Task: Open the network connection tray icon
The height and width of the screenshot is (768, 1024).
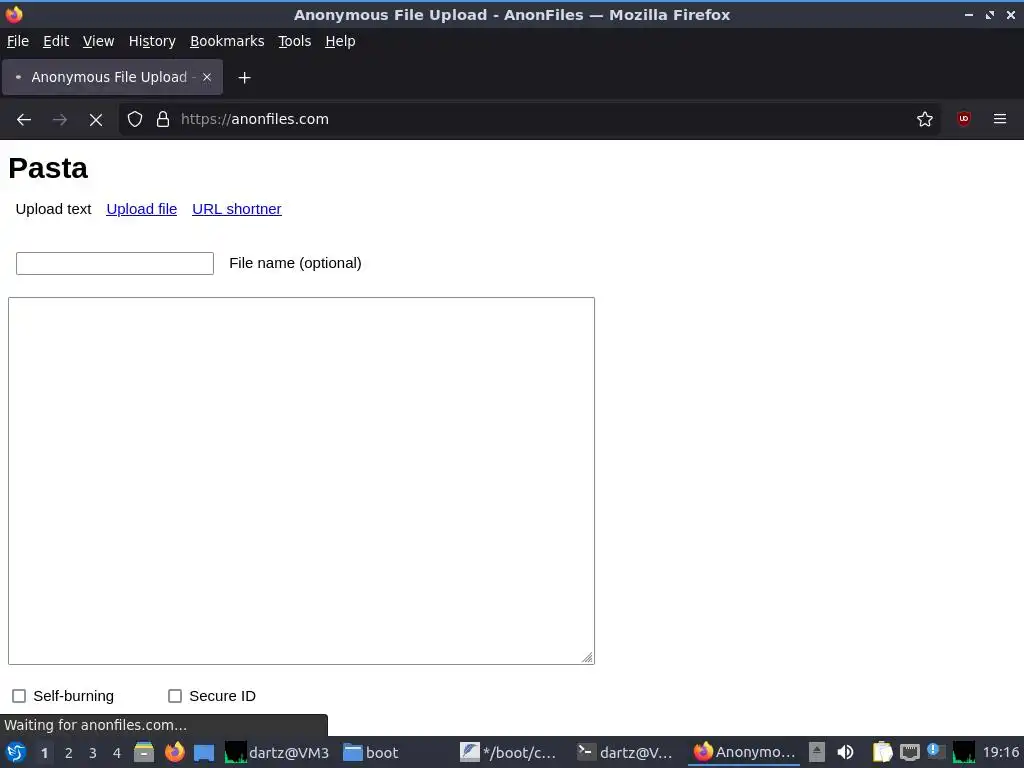Action: [910, 752]
